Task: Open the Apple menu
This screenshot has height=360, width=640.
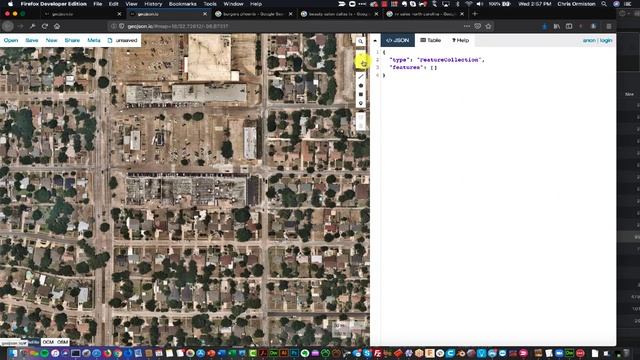Action: [10, 4]
